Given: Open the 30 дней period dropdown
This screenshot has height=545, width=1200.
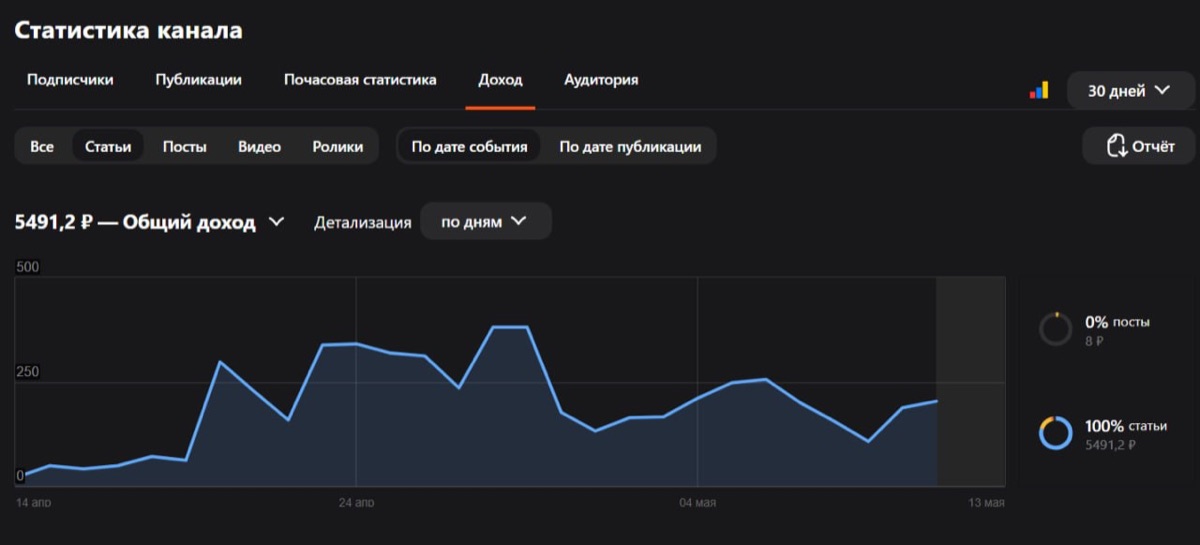Looking at the screenshot, I should pyautogui.click(x=1128, y=90).
